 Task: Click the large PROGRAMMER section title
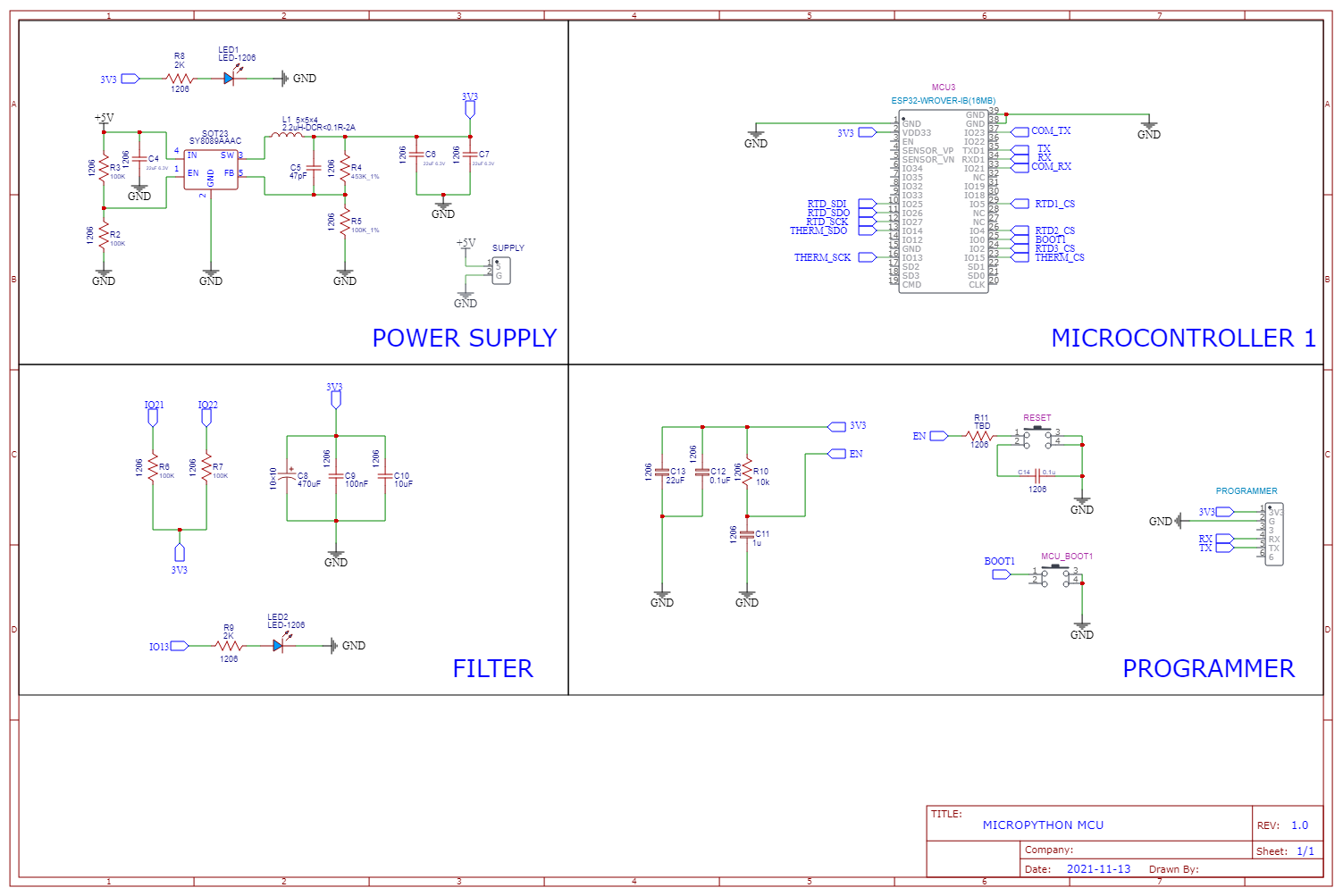pyautogui.click(x=1208, y=668)
